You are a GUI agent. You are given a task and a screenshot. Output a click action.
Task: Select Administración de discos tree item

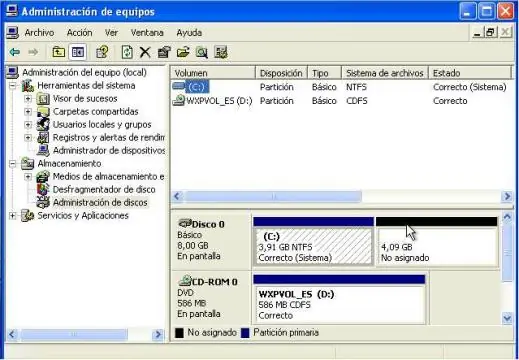(100, 202)
